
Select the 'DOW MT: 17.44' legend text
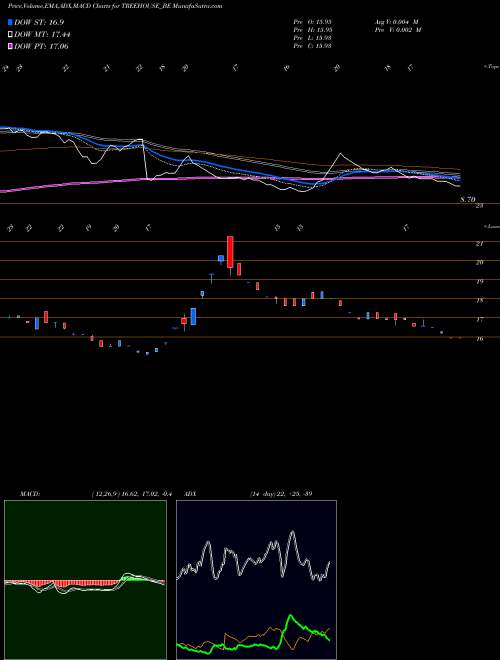click(x=42, y=35)
